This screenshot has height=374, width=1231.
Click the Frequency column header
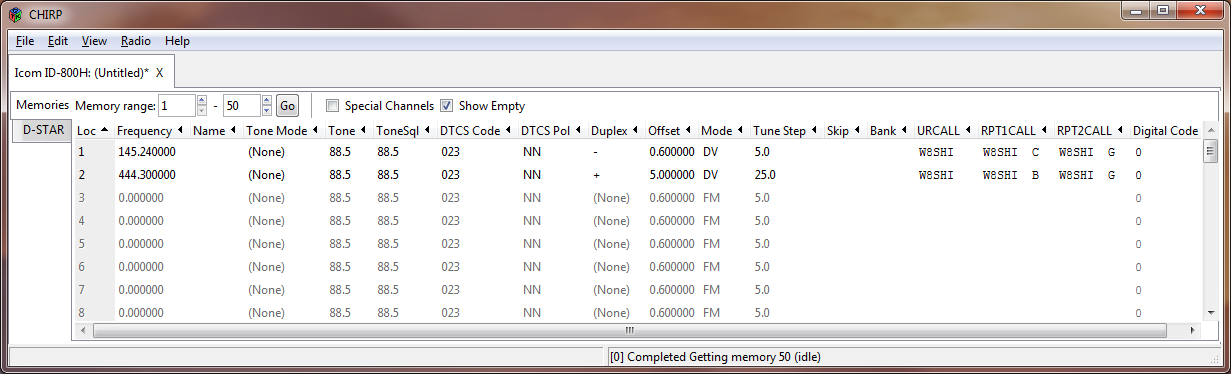pos(151,130)
